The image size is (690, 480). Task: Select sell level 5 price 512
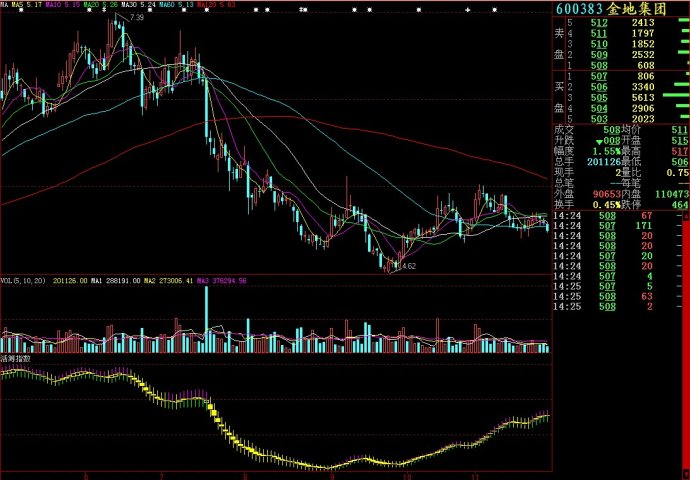click(x=599, y=22)
